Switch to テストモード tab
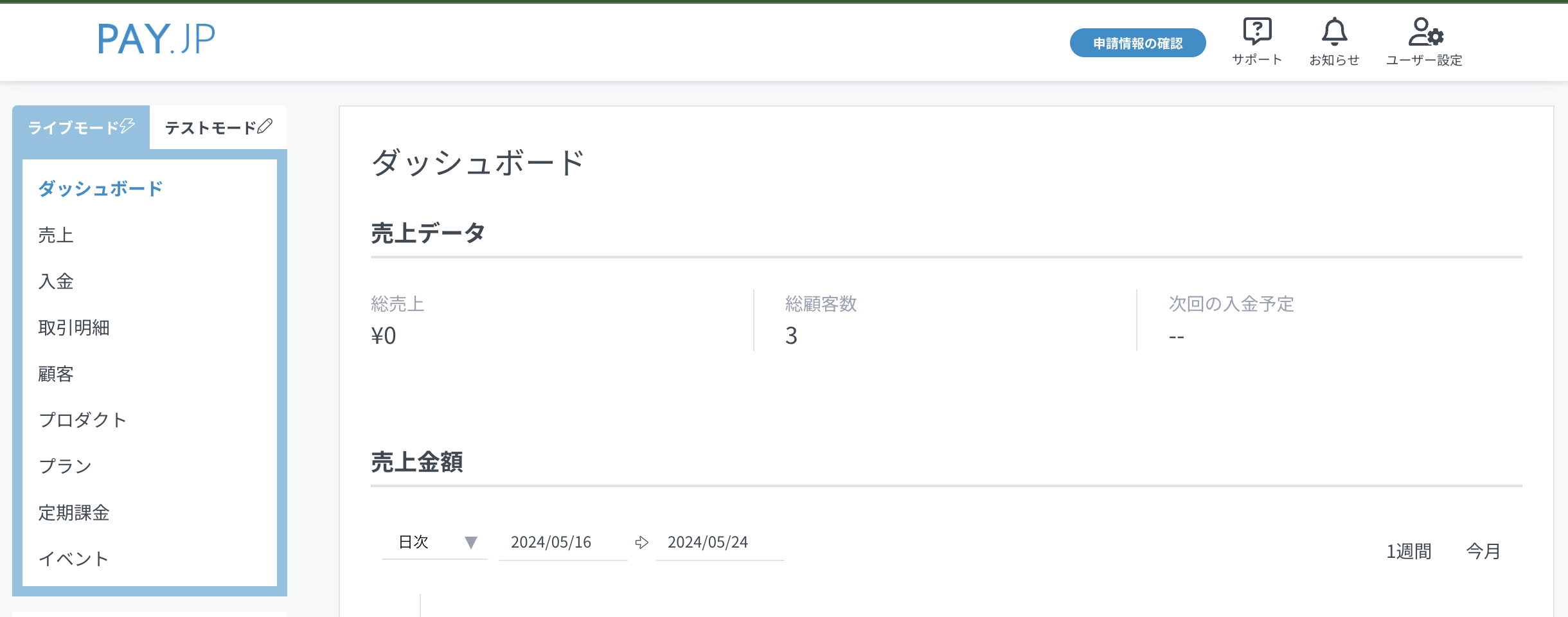1568x617 pixels. (x=218, y=127)
